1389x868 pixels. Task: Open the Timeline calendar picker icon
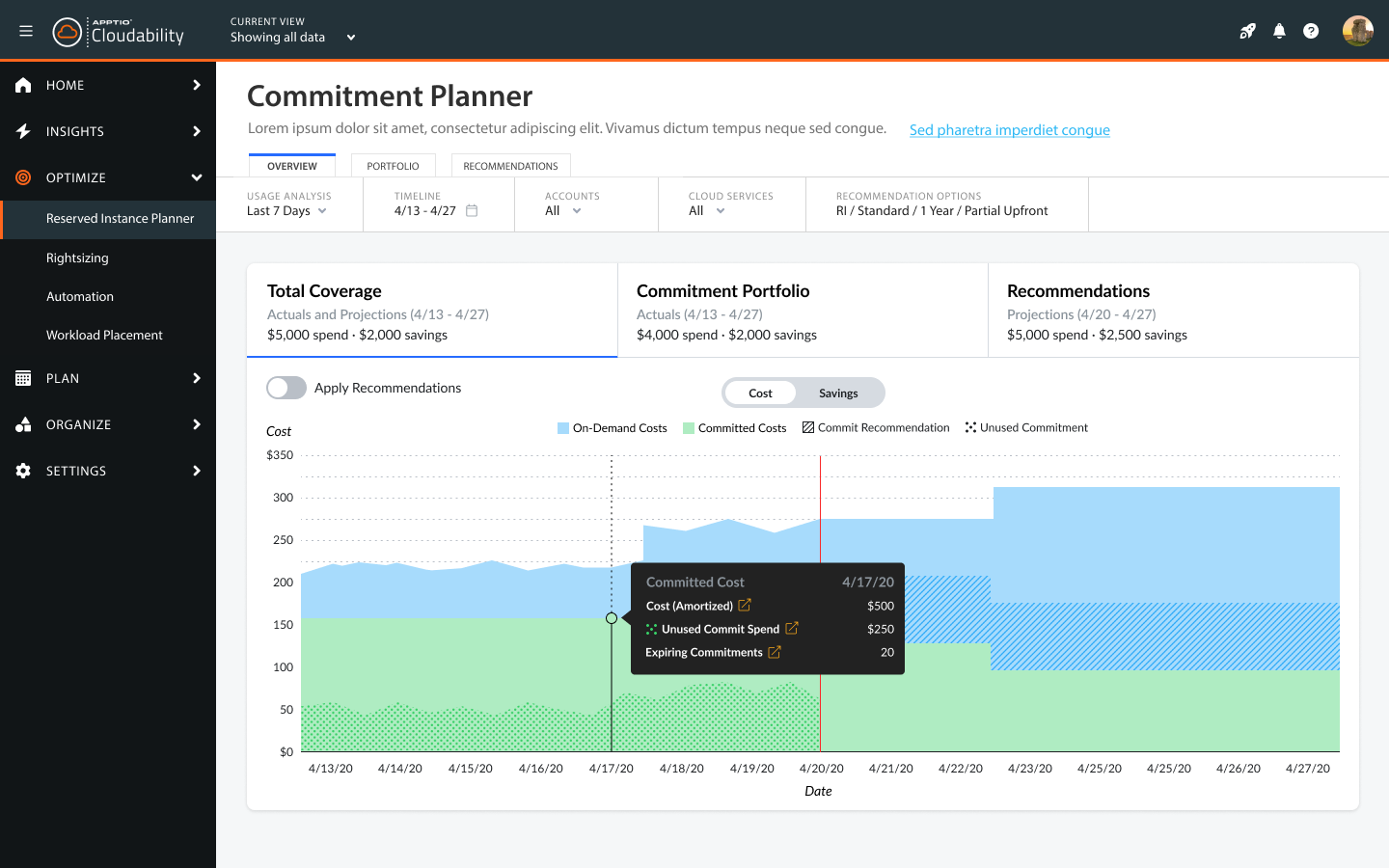(472, 210)
